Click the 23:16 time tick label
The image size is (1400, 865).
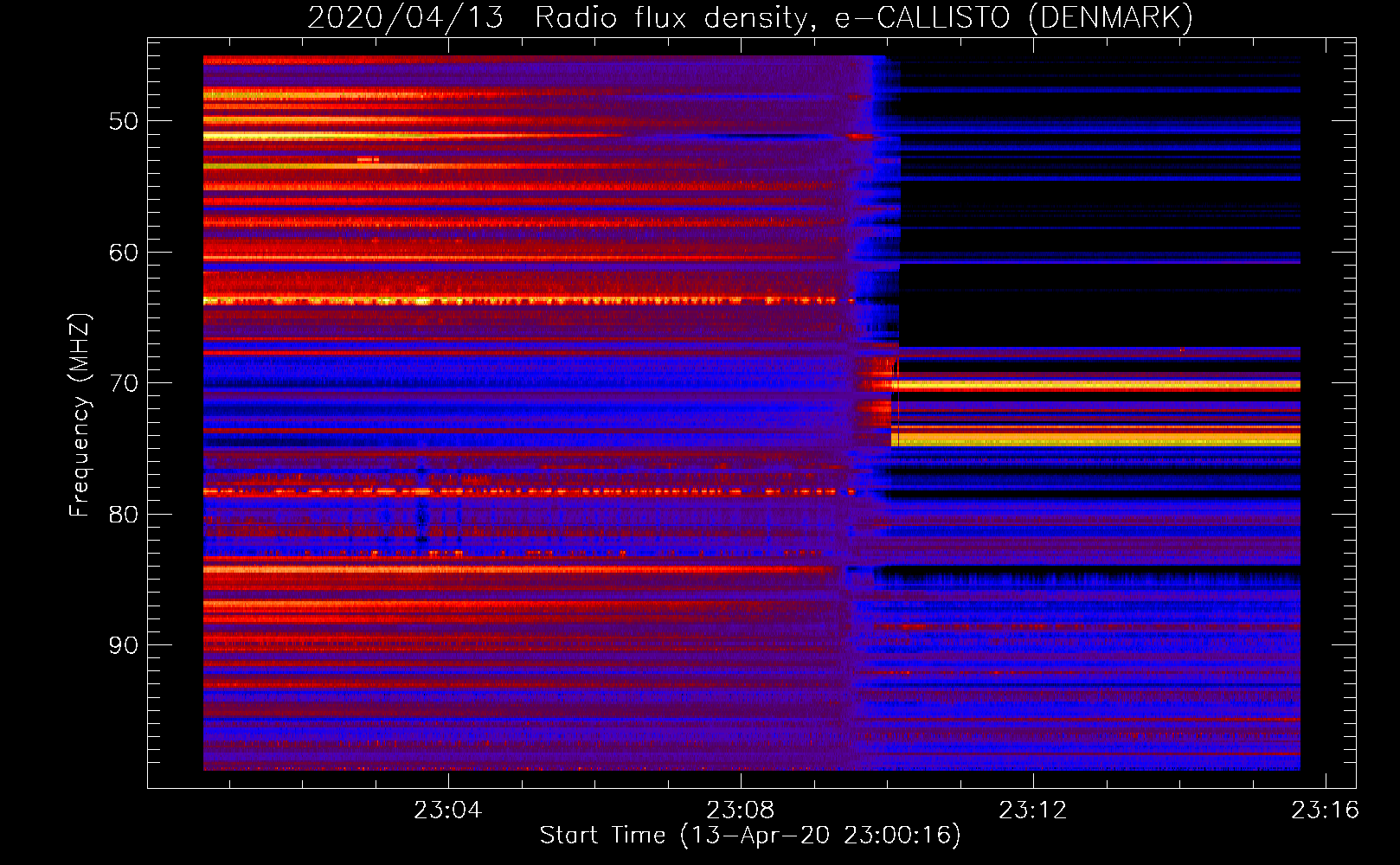[x=1326, y=811]
